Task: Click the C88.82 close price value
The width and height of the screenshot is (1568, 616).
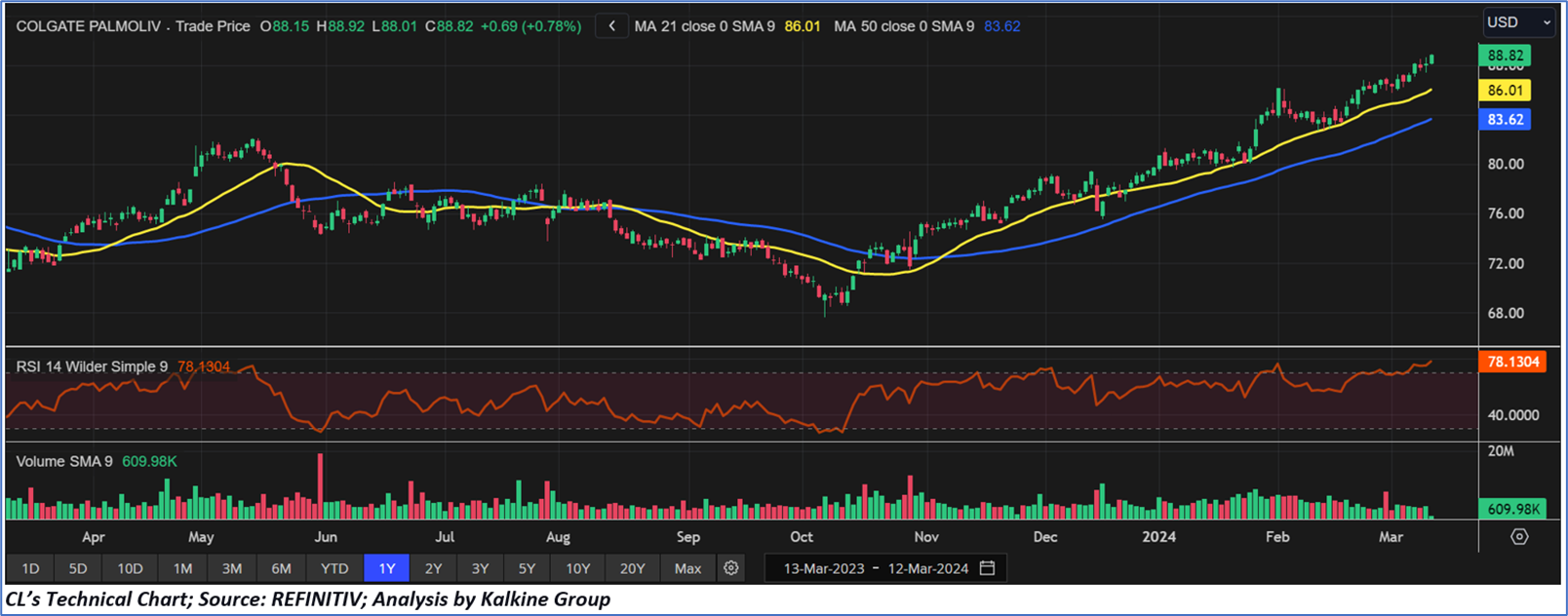Action: point(449,26)
